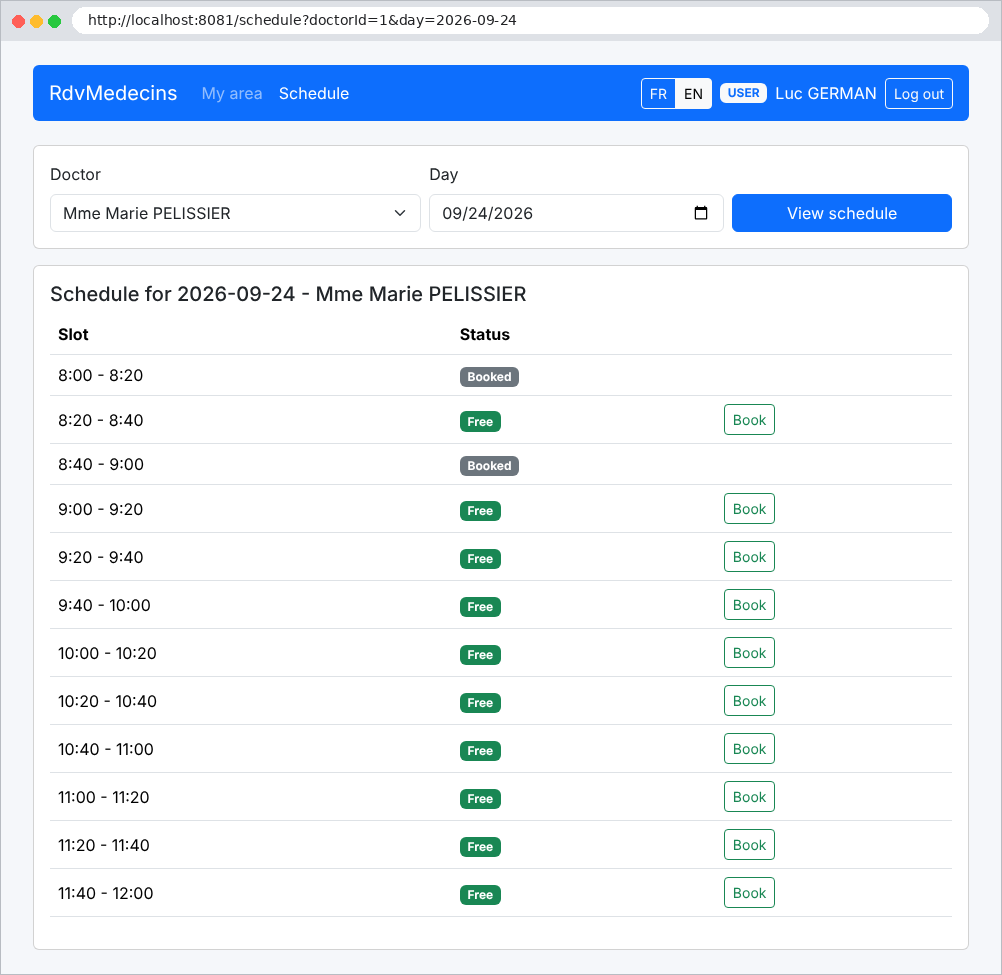Go to RdvMedecins home brand link

[113, 93]
